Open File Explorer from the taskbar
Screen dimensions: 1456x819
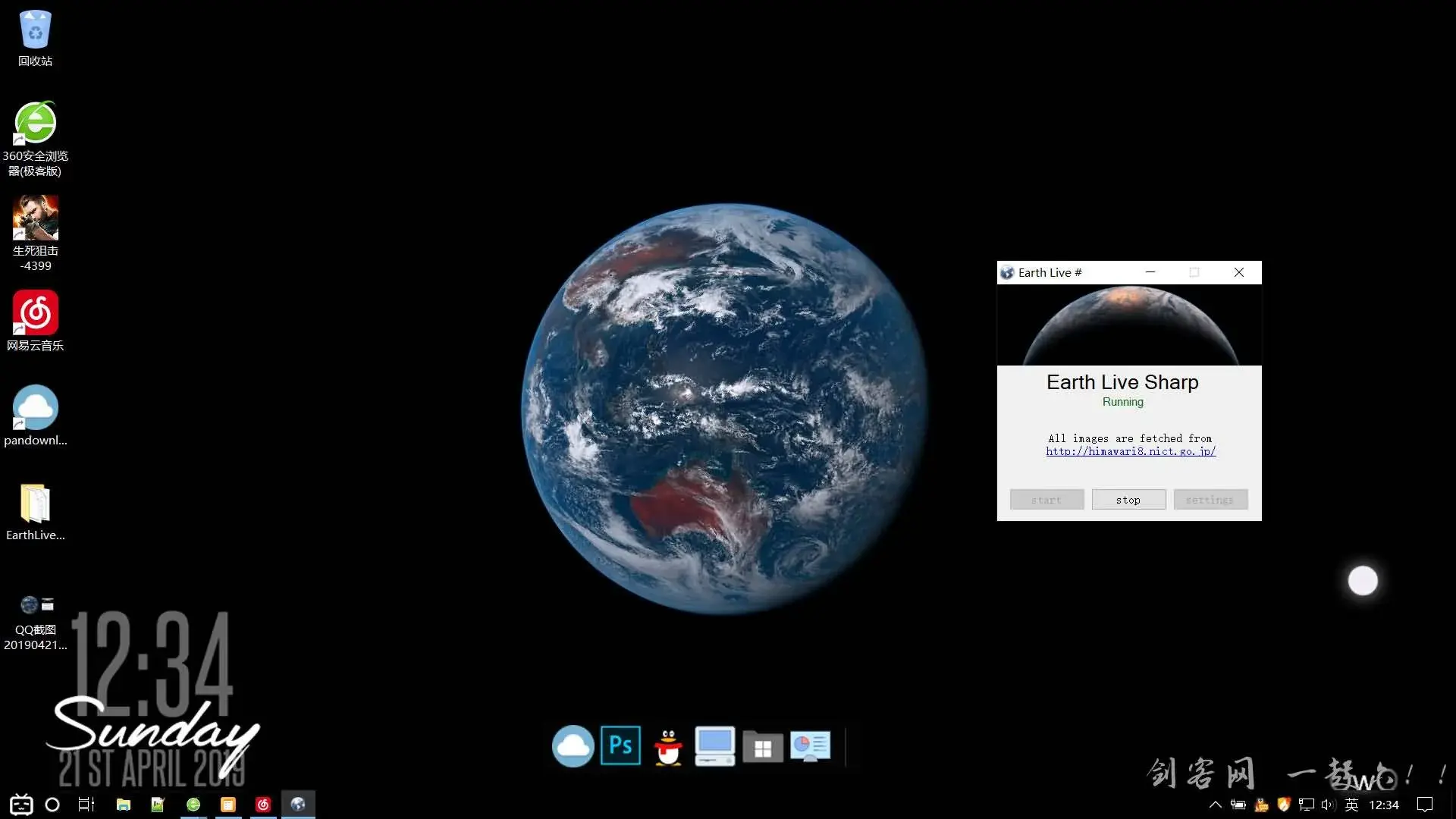click(x=123, y=805)
